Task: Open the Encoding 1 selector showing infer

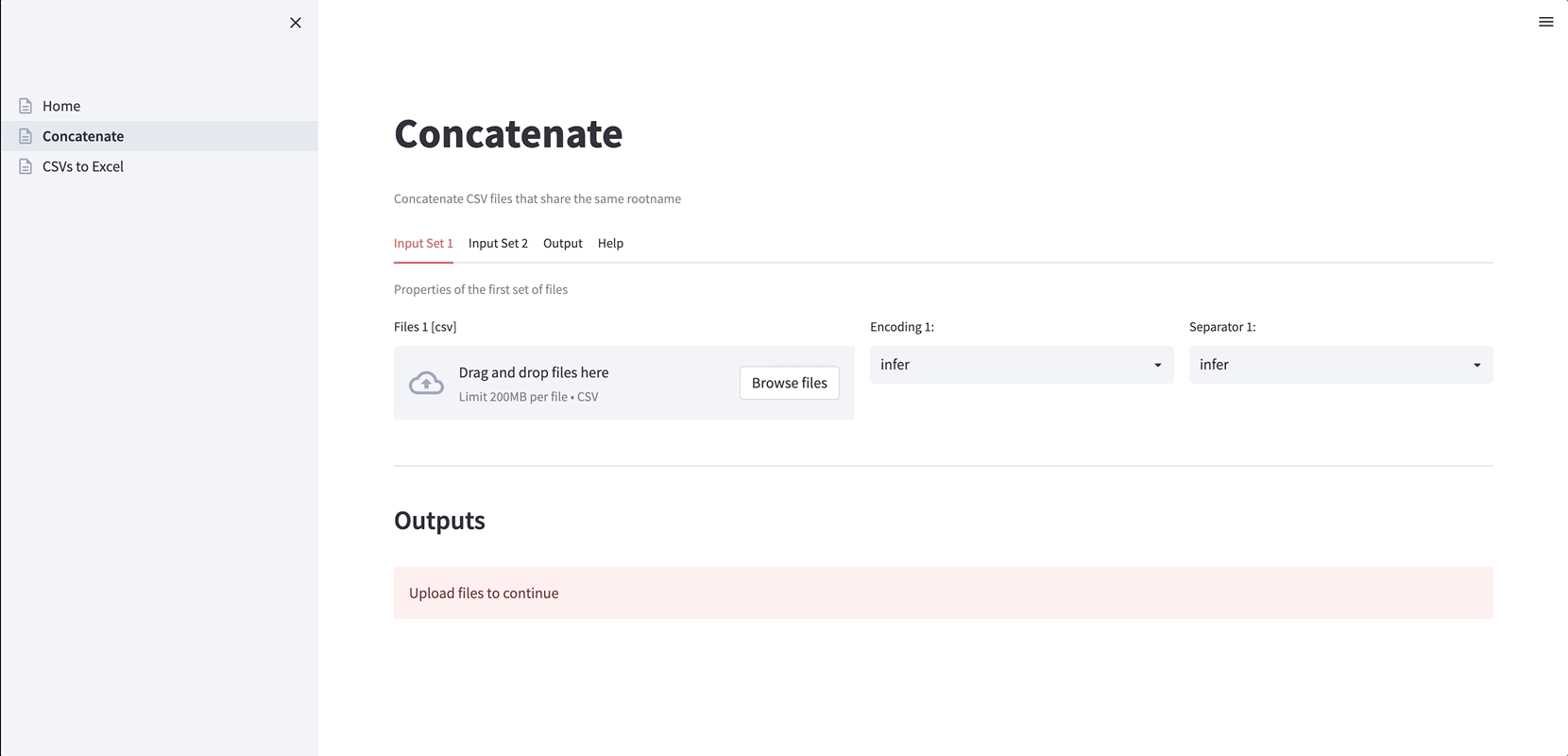Action: 1021,364
